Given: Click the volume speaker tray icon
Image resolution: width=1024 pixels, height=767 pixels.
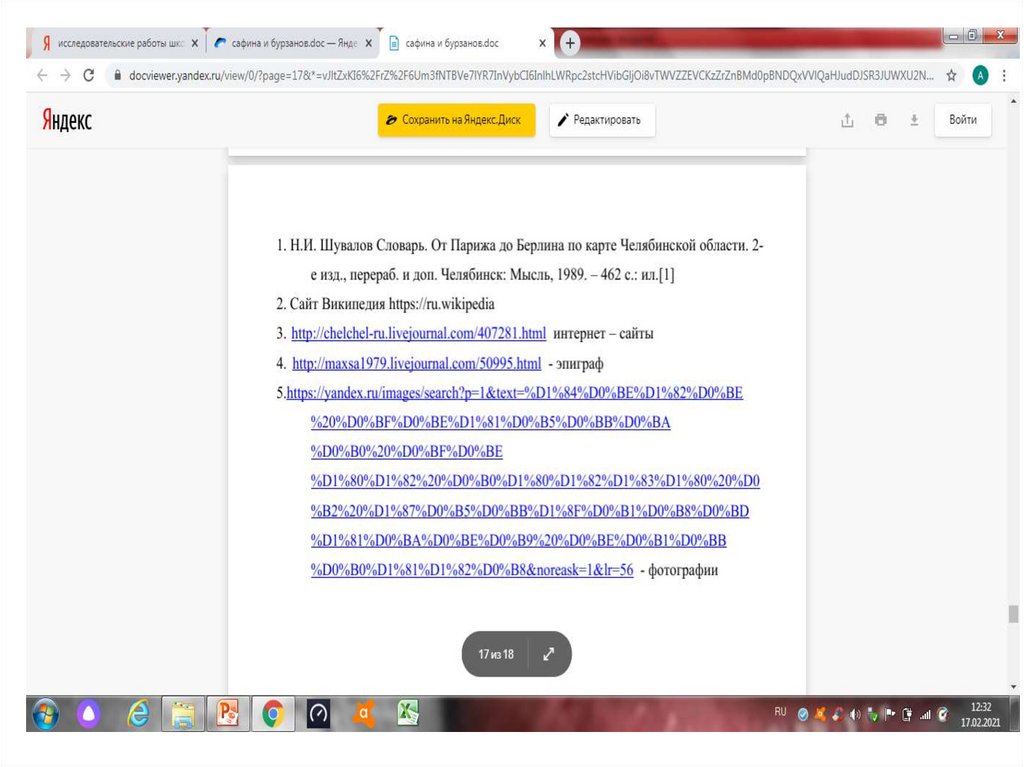Looking at the screenshot, I should (855, 715).
